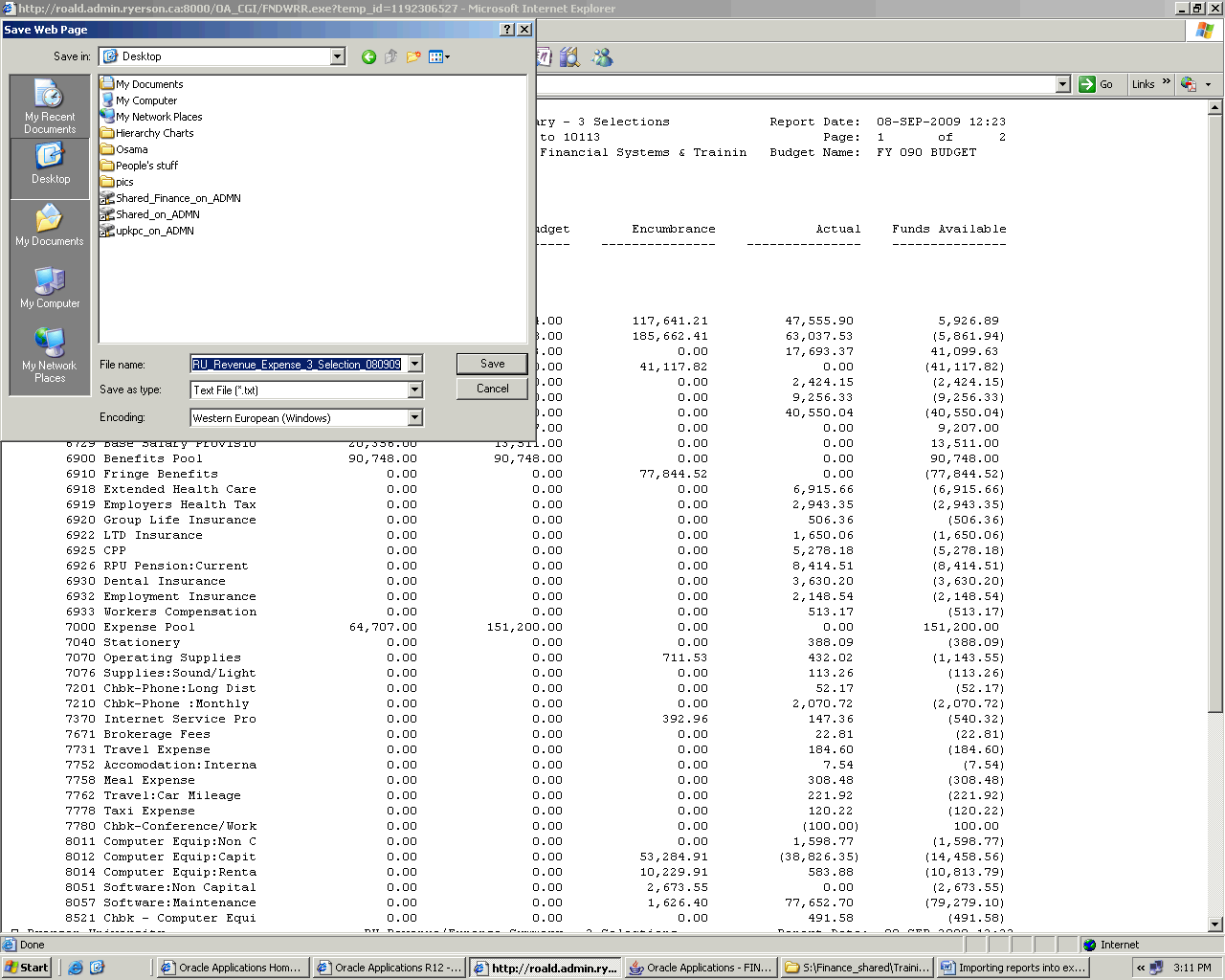1225x980 pixels.
Task: Expand the Save as type dropdown
Action: [414, 390]
